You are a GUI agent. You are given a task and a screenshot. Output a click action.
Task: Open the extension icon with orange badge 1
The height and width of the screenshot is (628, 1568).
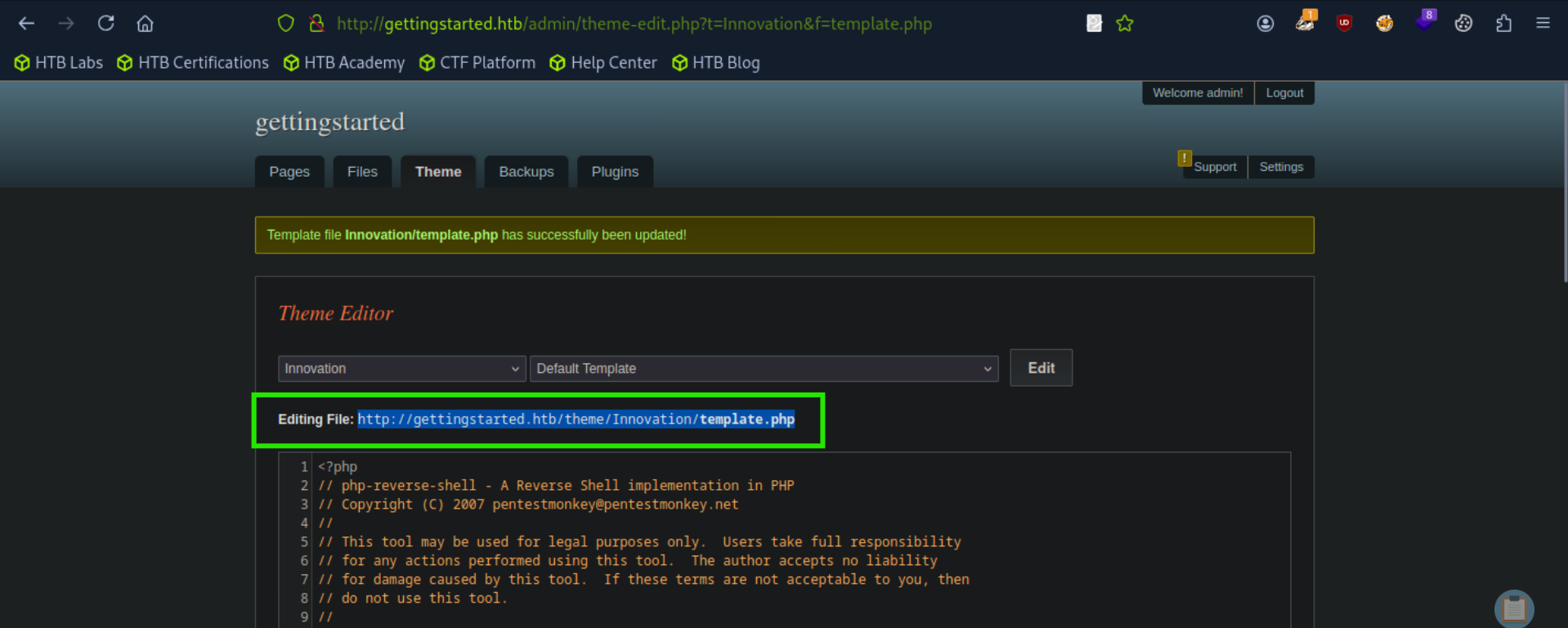click(x=1306, y=21)
